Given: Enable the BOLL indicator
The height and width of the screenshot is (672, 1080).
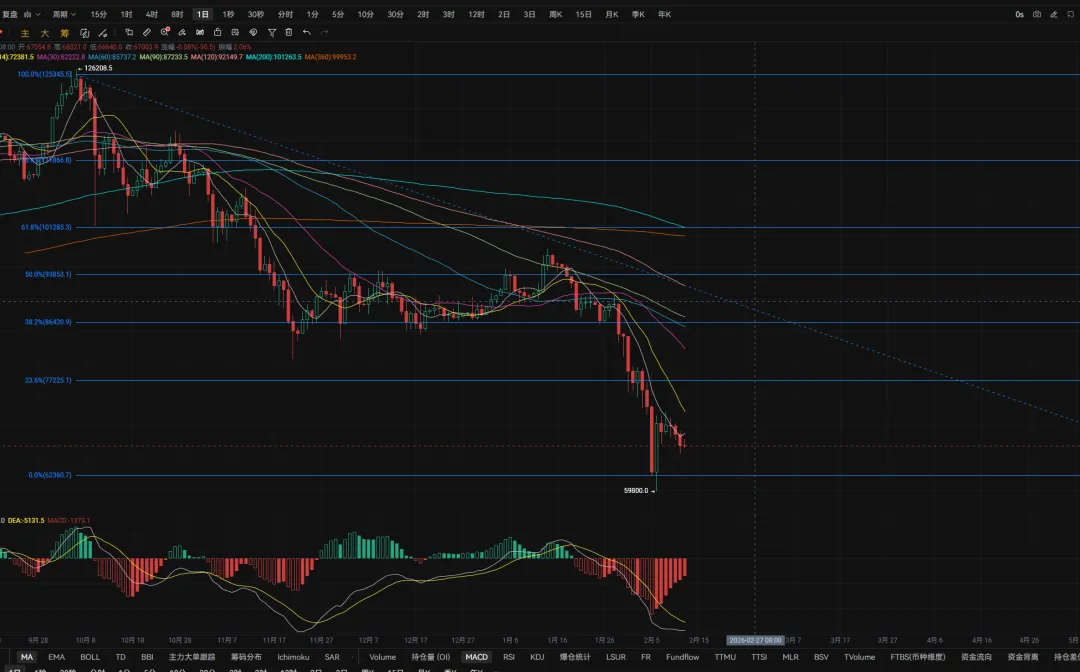Looking at the screenshot, I should coord(90,657).
